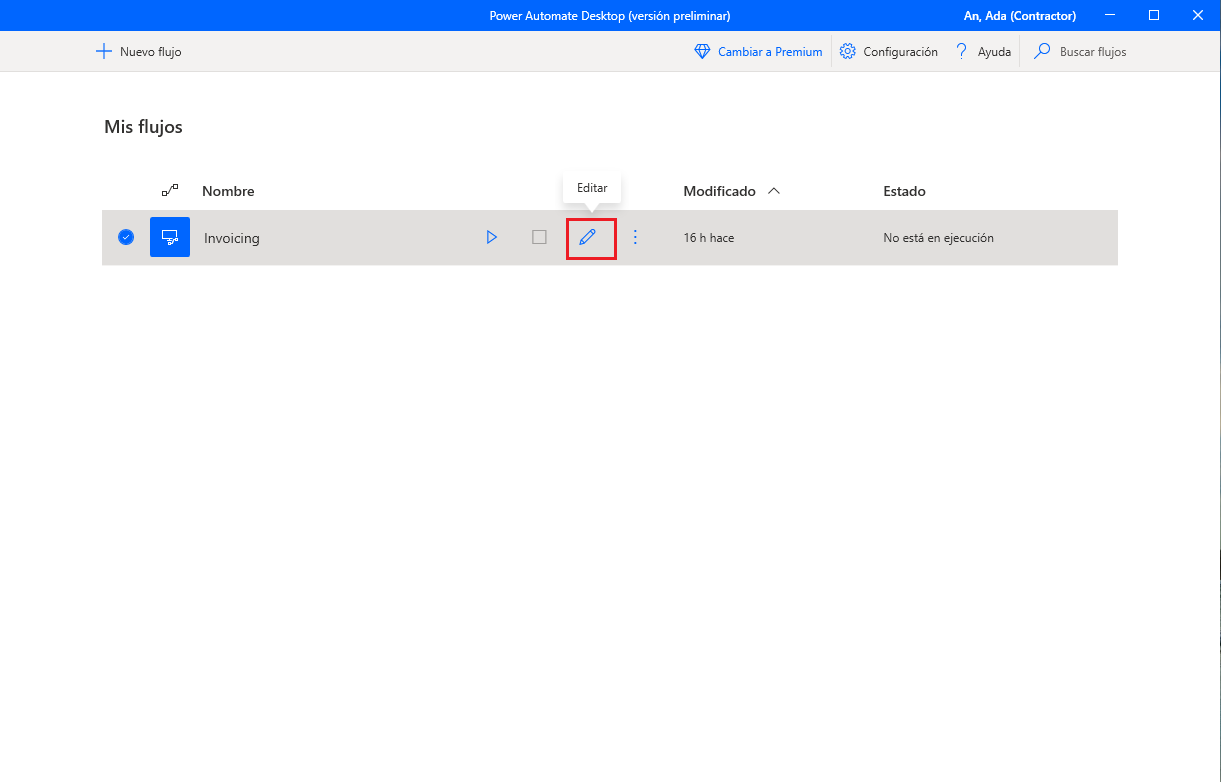
Task: Click the flow type column header icon
Action: click(x=170, y=190)
